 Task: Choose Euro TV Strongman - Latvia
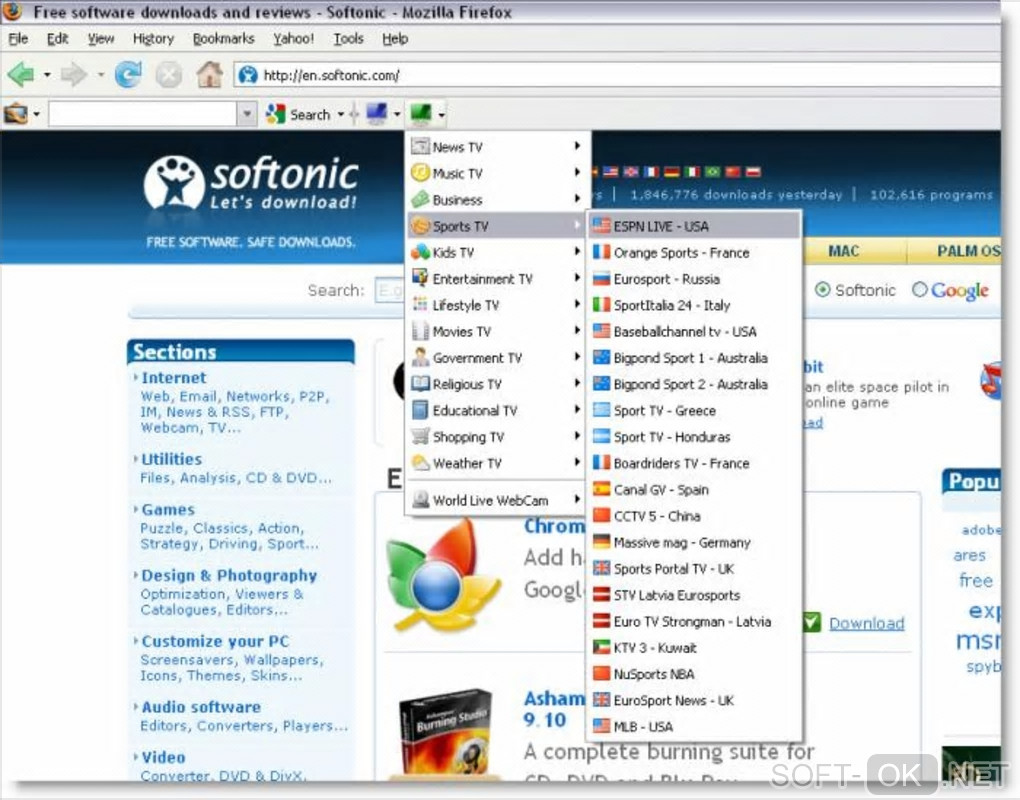[x=694, y=621]
